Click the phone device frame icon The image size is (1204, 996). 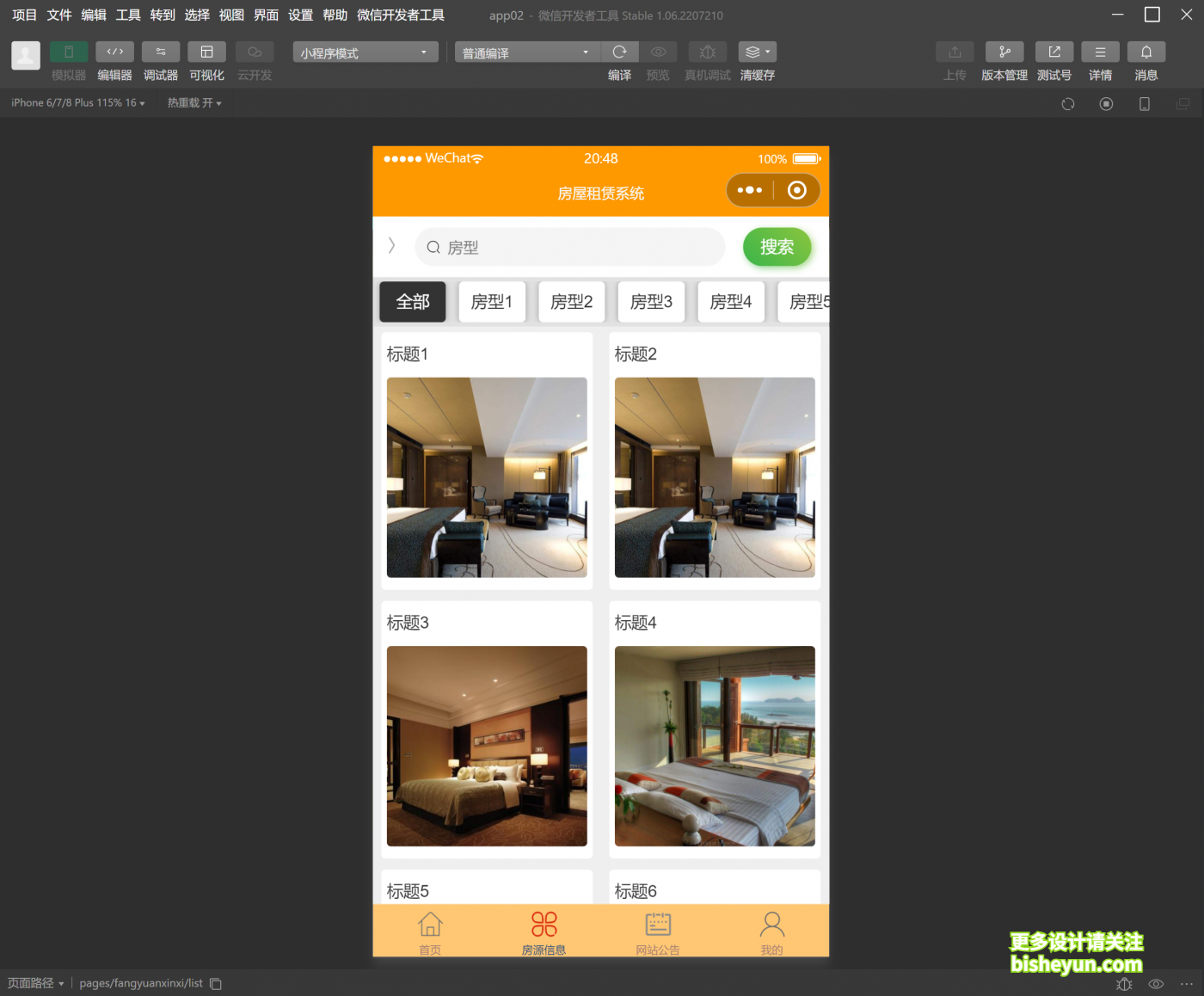(1145, 103)
